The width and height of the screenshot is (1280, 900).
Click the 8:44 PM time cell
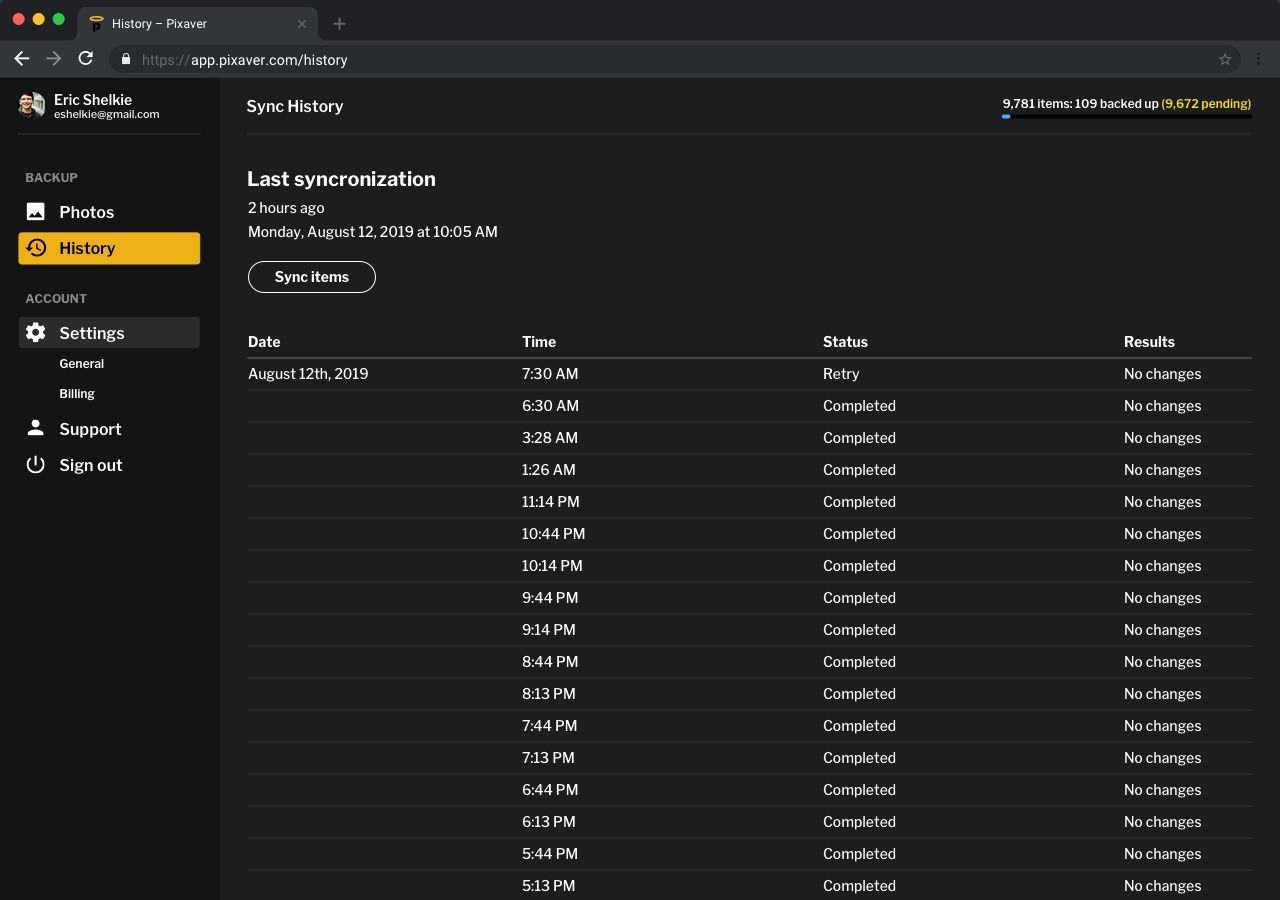(550, 662)
